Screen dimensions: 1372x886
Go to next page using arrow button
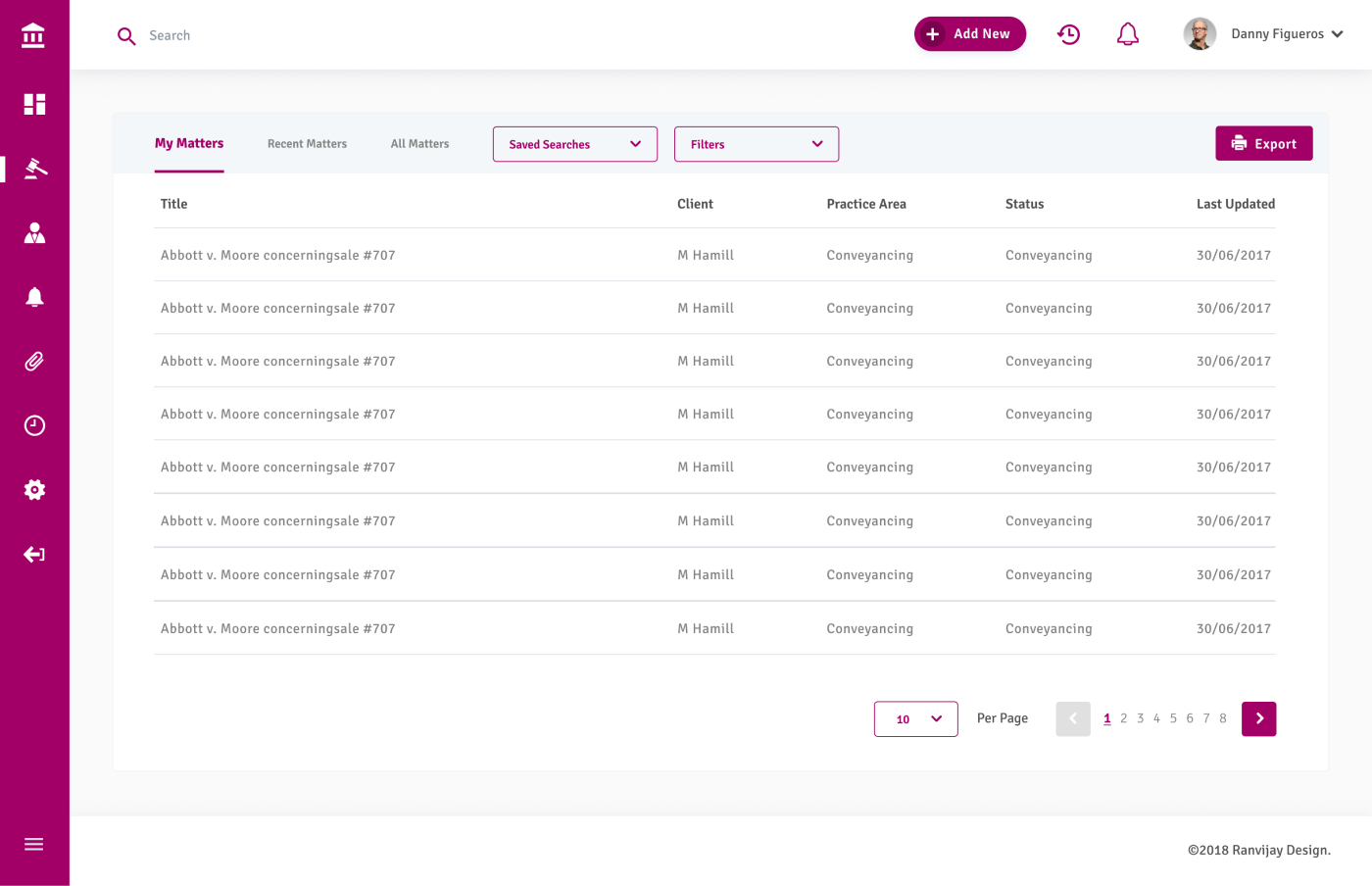1258,719
